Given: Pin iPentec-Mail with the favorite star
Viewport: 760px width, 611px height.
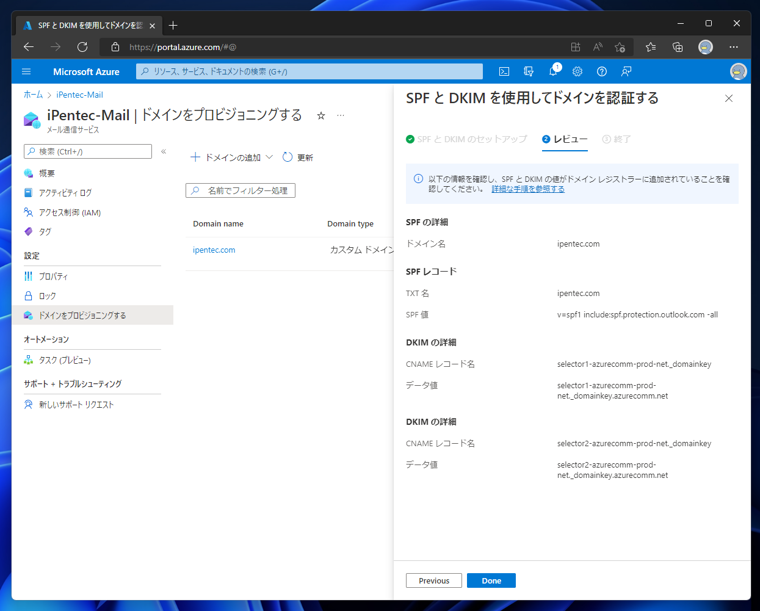Looking at the screenshot, I should tap(321, 116).
